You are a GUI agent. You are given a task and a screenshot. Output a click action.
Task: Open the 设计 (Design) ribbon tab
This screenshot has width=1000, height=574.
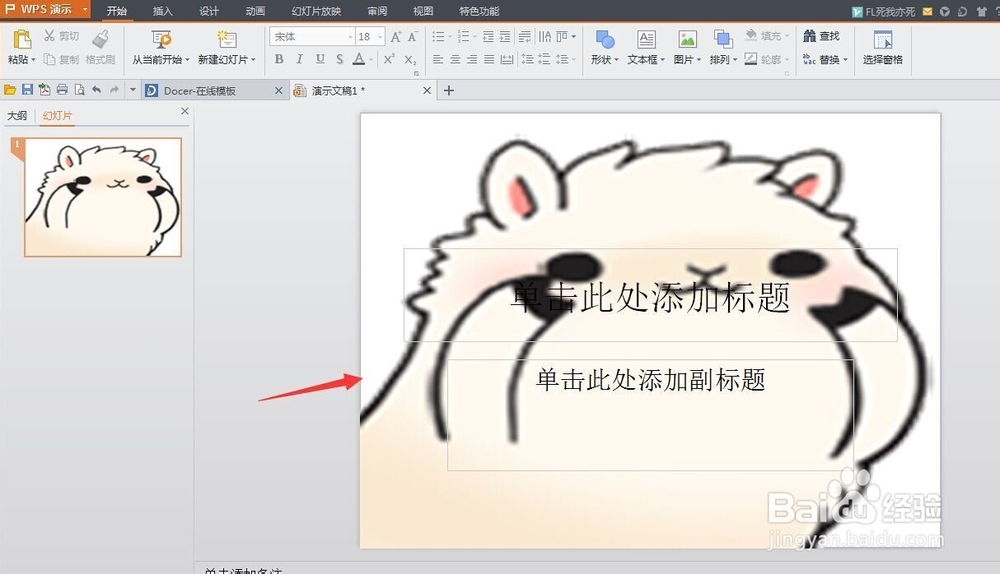point(209,11)
